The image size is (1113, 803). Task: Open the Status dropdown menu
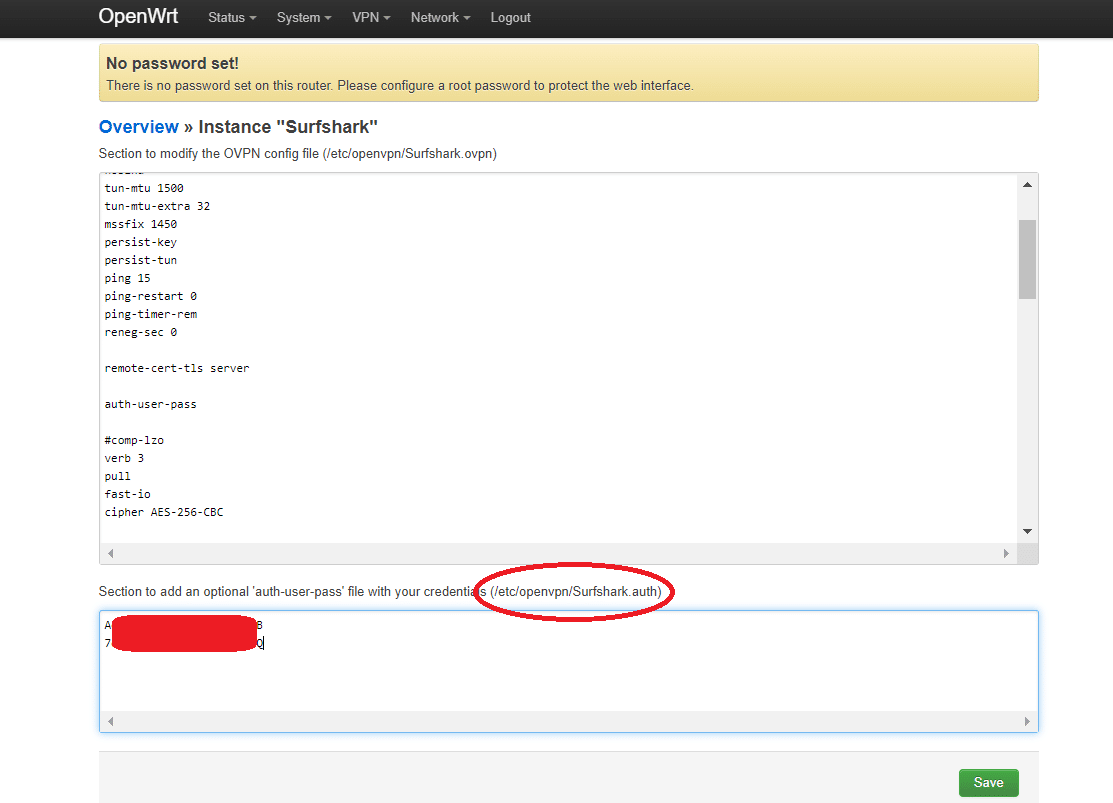coord(231,18)
